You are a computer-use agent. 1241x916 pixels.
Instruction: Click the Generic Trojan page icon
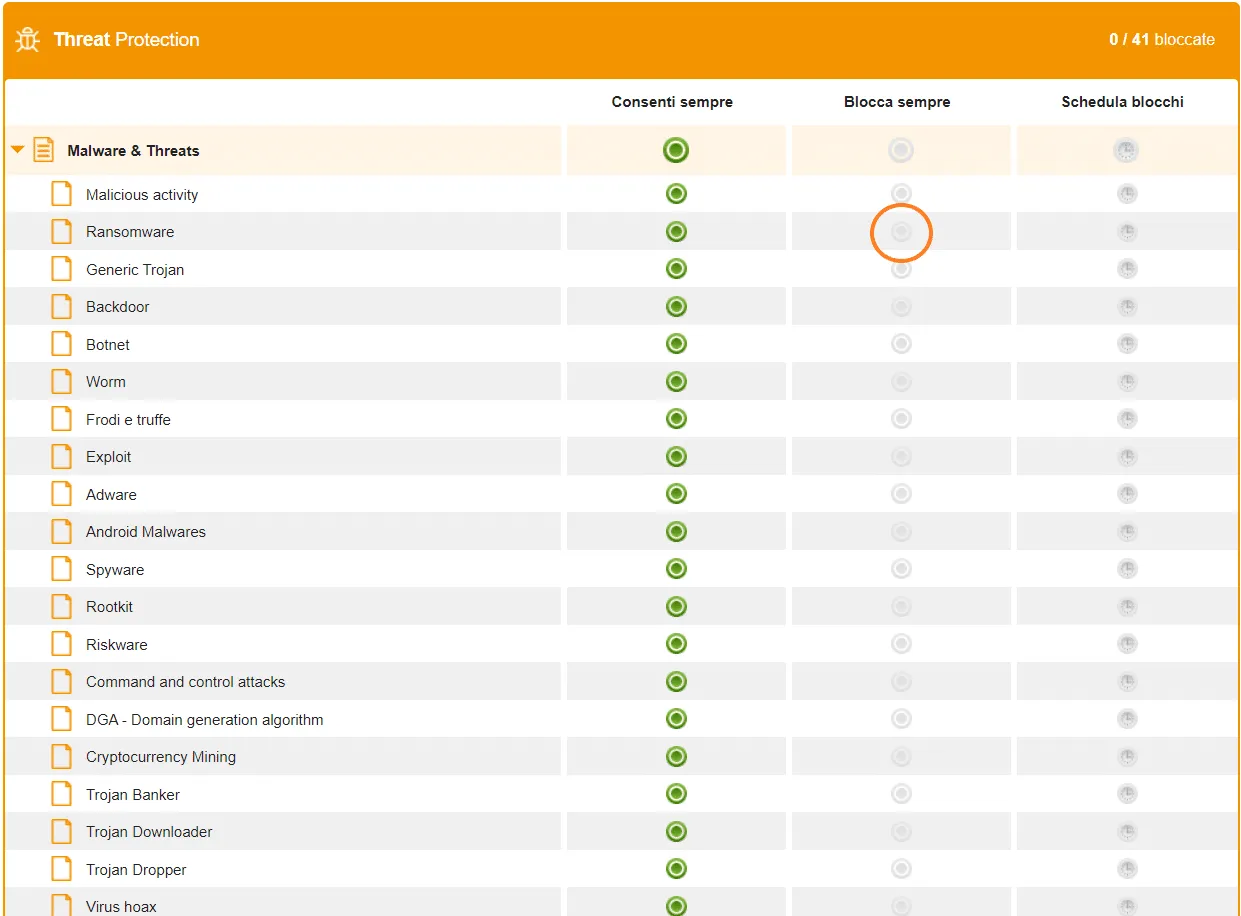62,269
